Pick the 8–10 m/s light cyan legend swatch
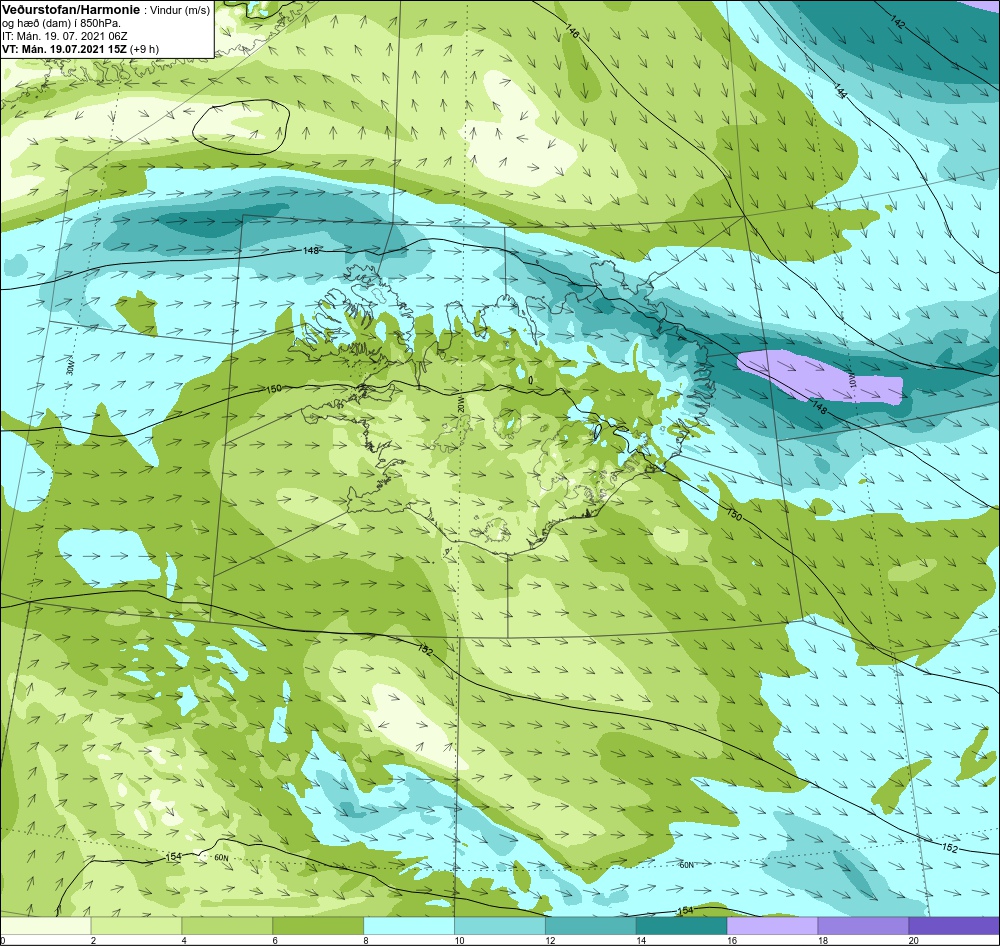 point(409,924)
